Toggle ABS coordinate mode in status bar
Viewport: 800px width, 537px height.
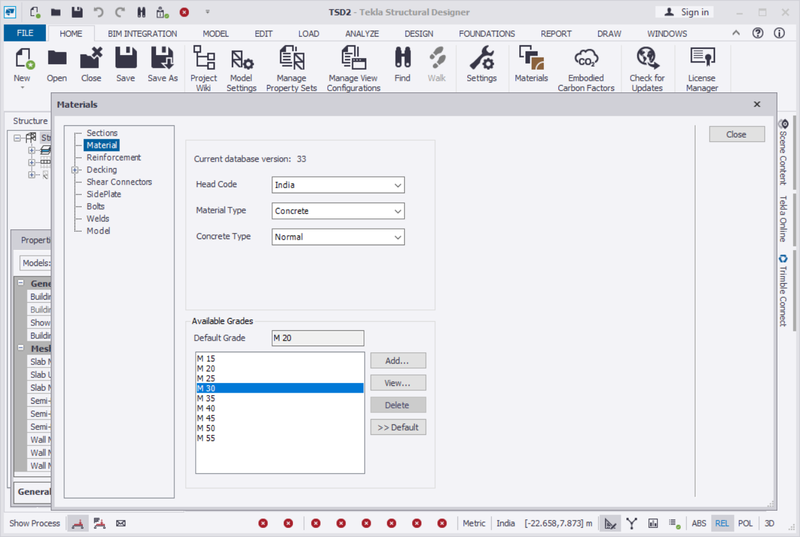coord(699,523)
